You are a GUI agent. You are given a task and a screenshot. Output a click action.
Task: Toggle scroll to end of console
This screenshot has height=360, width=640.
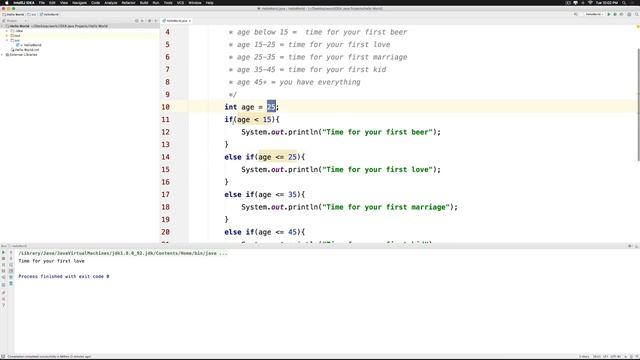point(11,271)
